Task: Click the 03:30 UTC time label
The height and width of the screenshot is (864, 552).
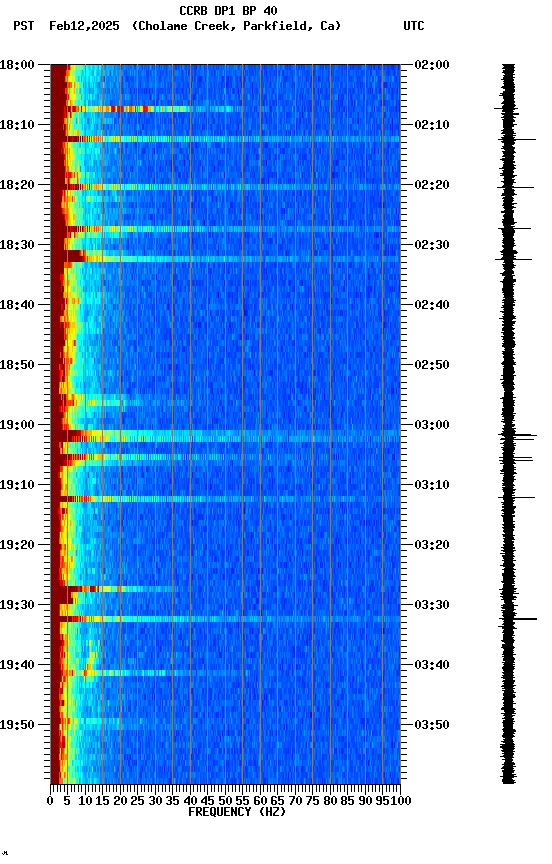Action: coord(432,605)
